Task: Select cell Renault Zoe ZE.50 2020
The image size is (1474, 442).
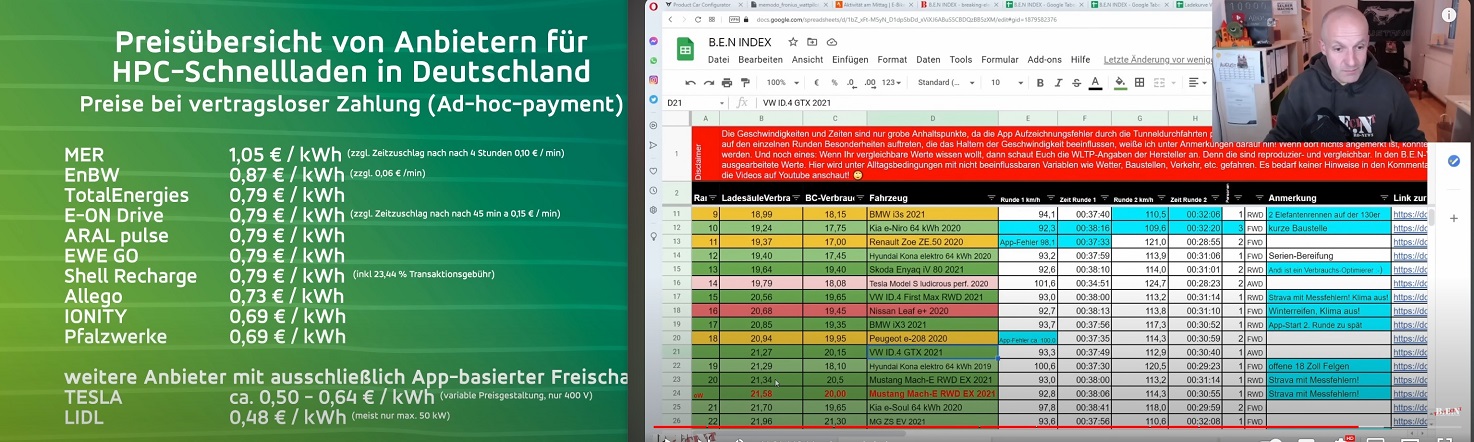Action: pyautogui.click(x=933, y=242)
